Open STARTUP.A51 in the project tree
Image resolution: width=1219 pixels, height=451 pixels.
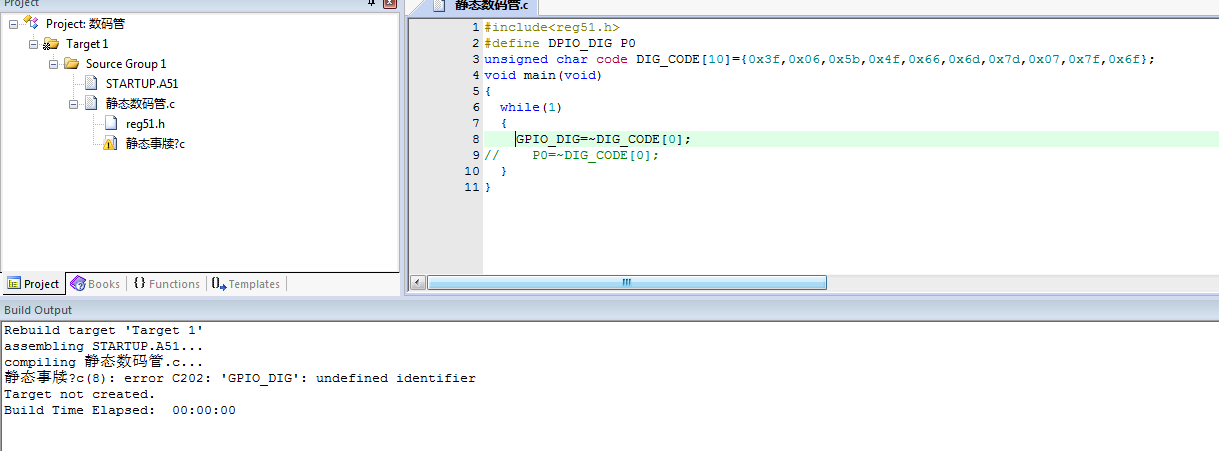[142, 84]
